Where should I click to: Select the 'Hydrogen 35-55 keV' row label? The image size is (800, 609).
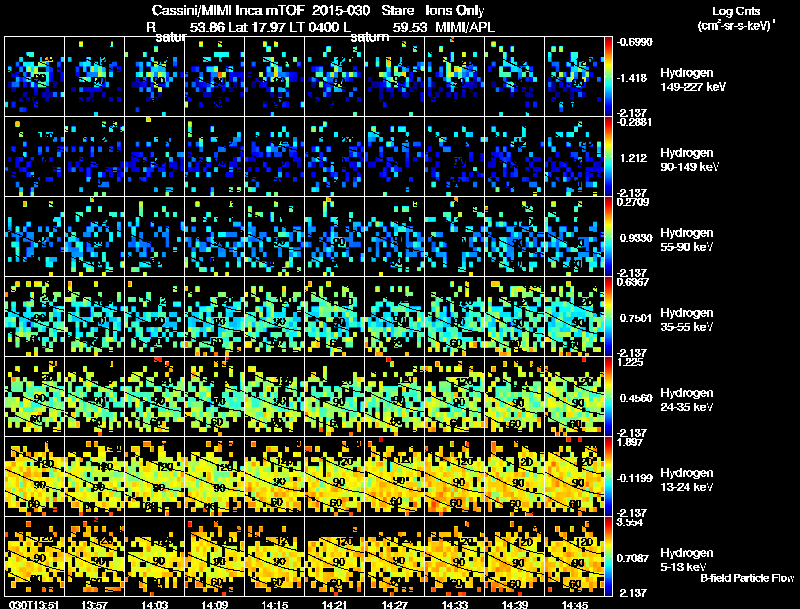[687, 320]
